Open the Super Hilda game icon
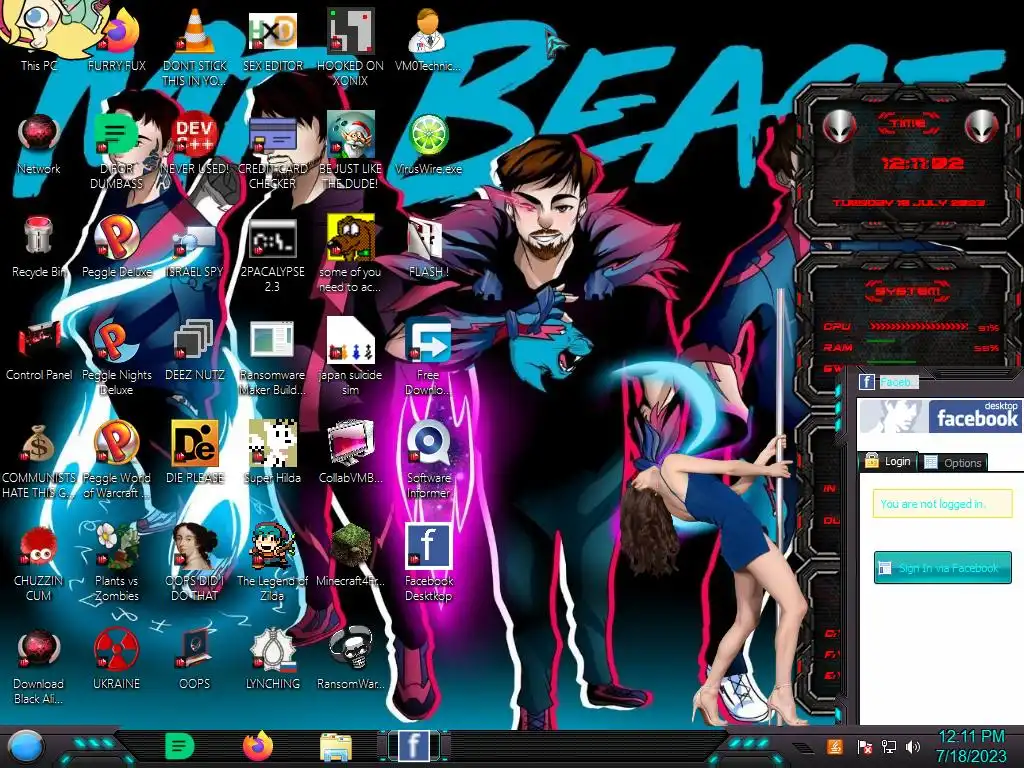 pyautogui.click(x=272, y=451)
